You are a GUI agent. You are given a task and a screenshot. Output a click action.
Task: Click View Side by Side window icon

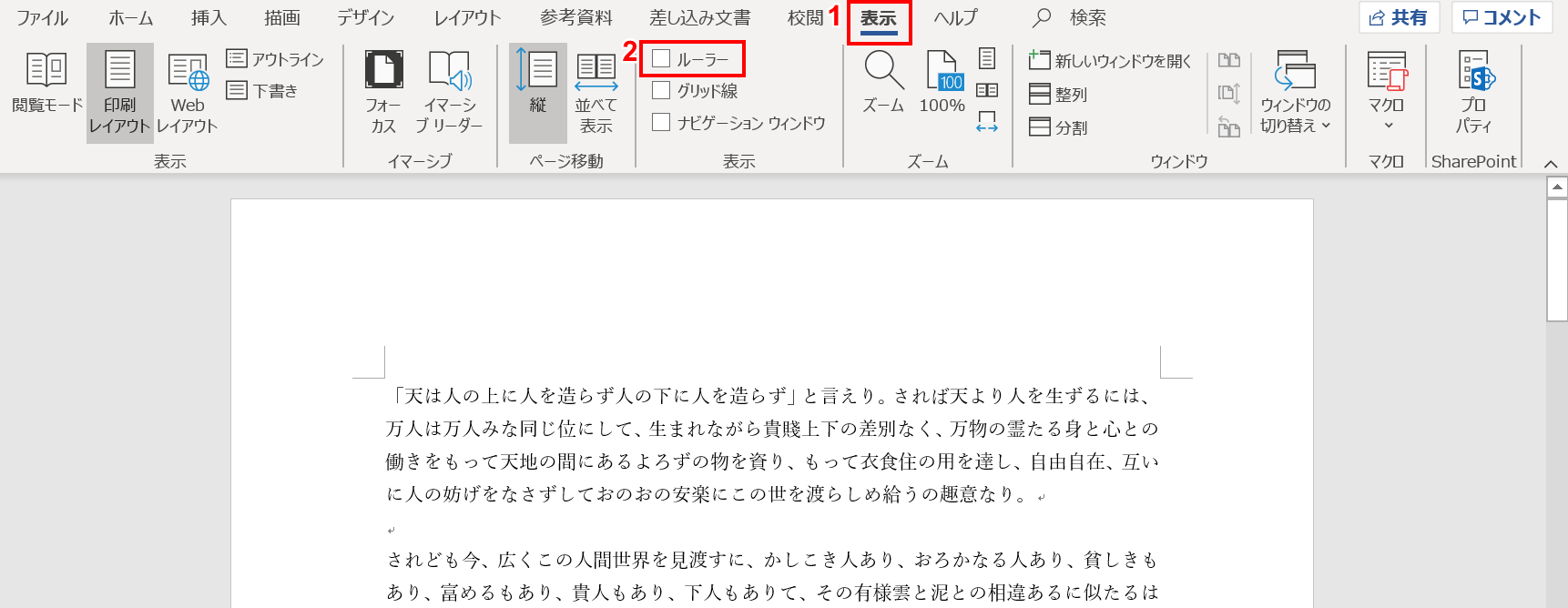pyautogui.click(x=1229, y=61)
